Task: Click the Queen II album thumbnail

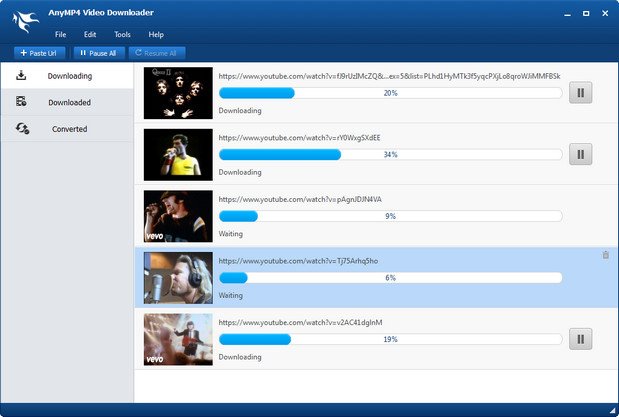Action: (178, 93)
